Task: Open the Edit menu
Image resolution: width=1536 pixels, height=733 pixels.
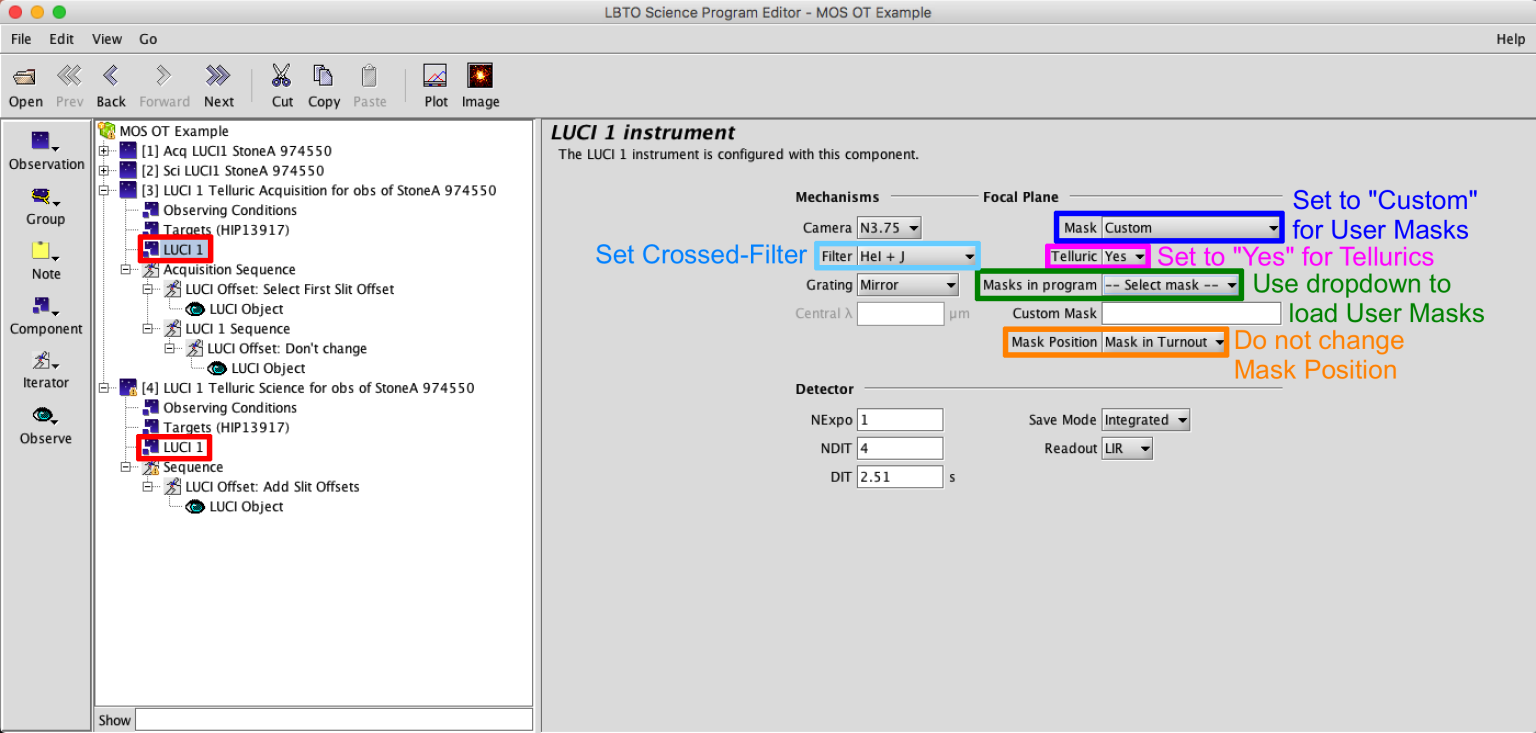Action: click(62, 39)
